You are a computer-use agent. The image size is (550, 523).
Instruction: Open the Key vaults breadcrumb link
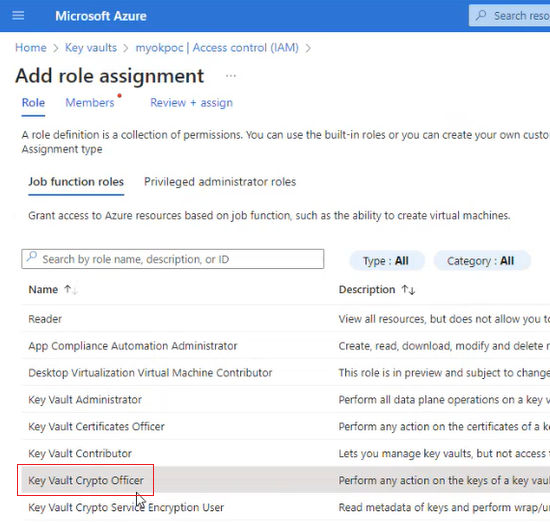coord(91,47)
